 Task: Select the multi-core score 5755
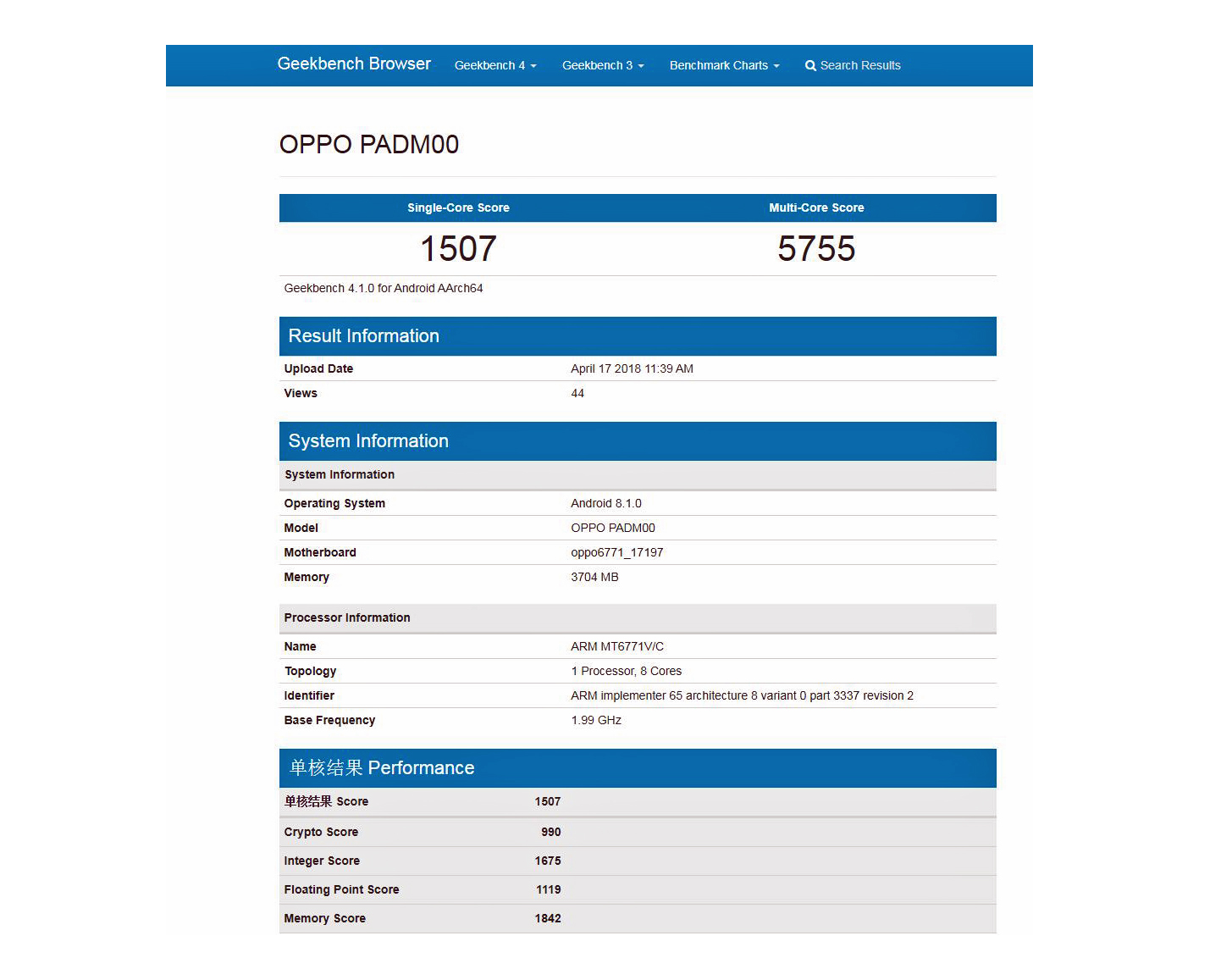(816, 249)
